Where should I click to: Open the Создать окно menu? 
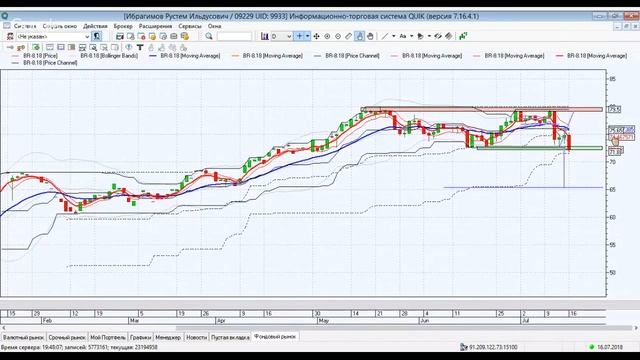click(60, 26)
